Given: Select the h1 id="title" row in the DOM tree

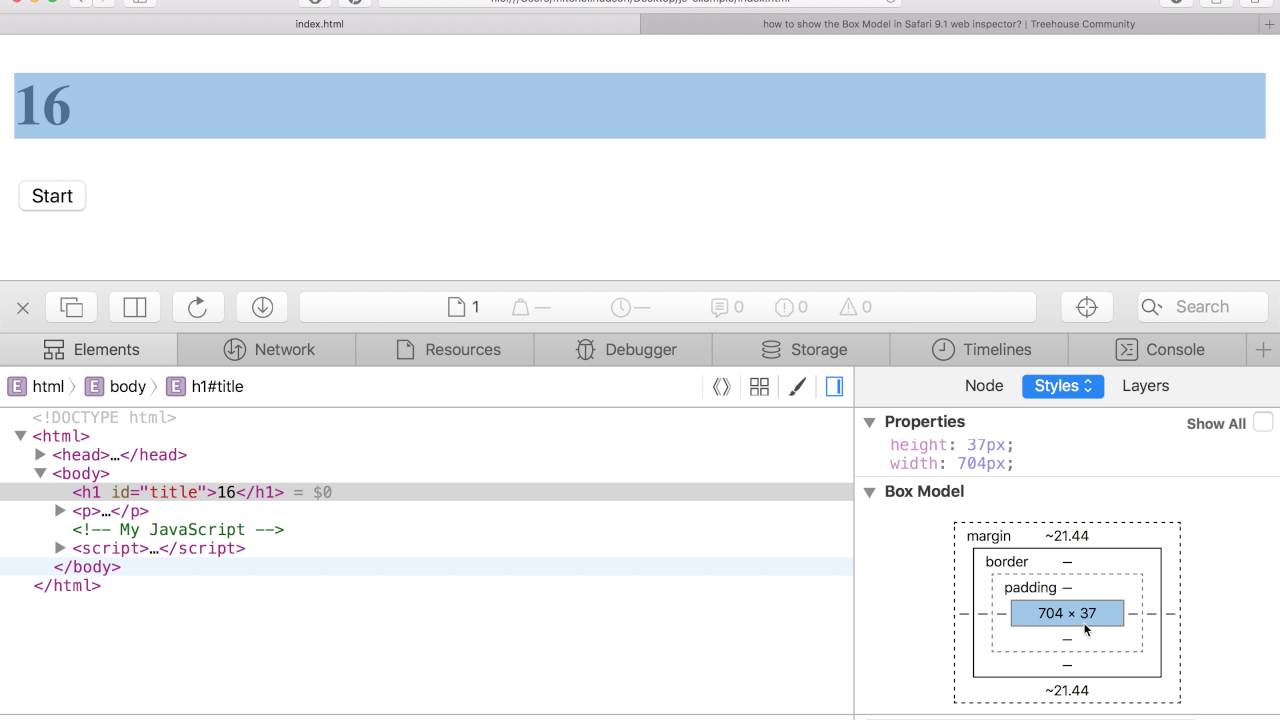Looking at the screenshot, I should [426, 492].
